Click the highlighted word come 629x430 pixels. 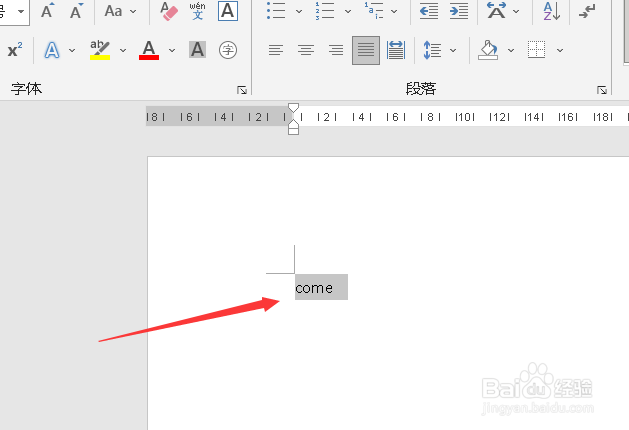pyautogui.click(x=314, y=288)
